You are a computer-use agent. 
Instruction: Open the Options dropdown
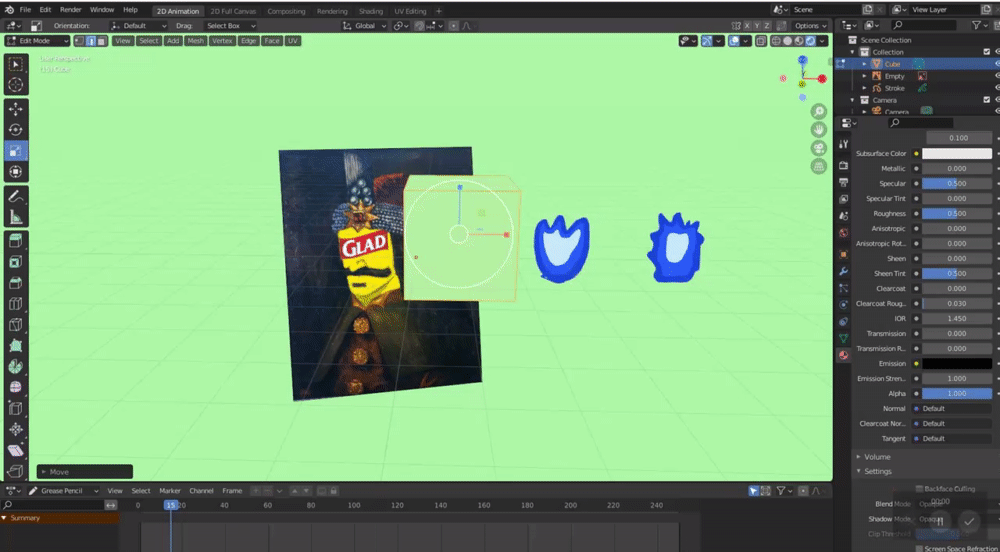tap(810, 26)
